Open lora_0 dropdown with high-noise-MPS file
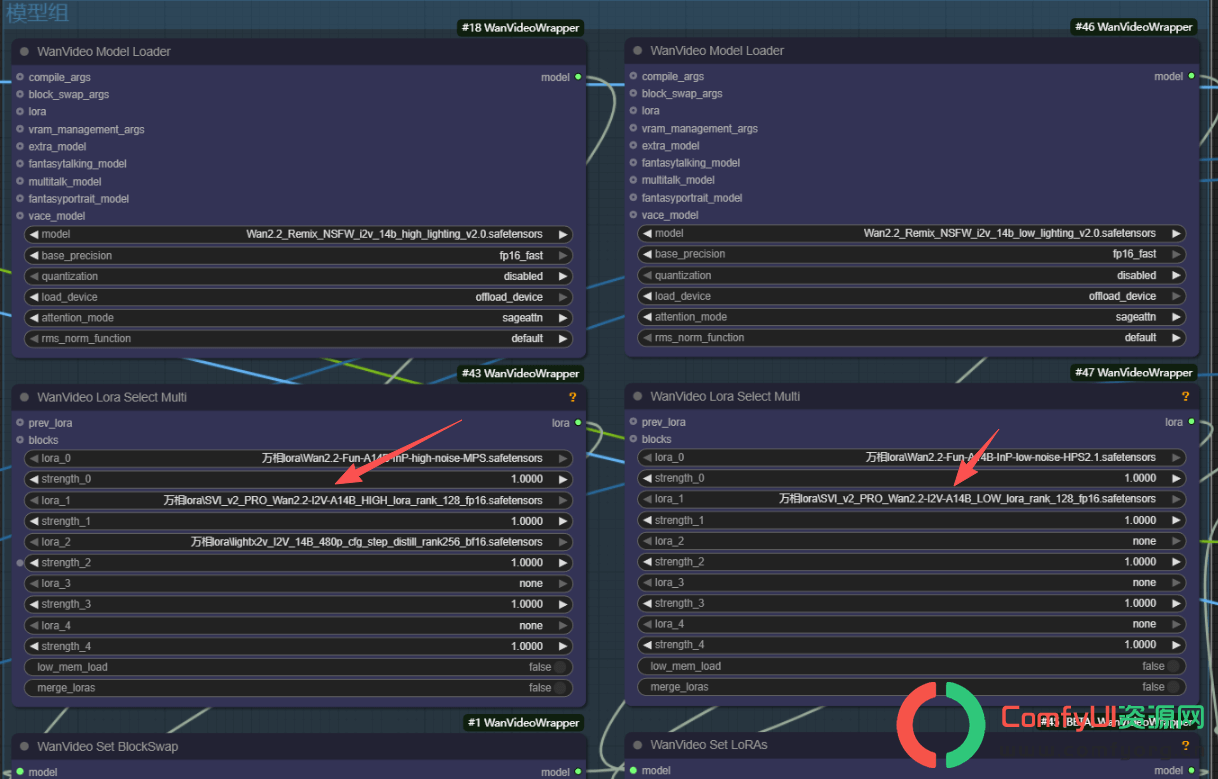Image resolution: width=1218 pixels, height=779 pixels. pyautogui.click(x=299, y=459)
